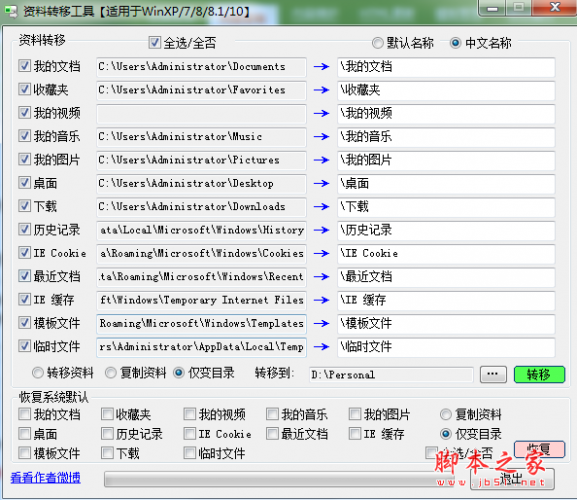This screenshot has width=577, height=500.
Task: Check 模板文件 under 恢复系统默认
Action: pos(24,453)
